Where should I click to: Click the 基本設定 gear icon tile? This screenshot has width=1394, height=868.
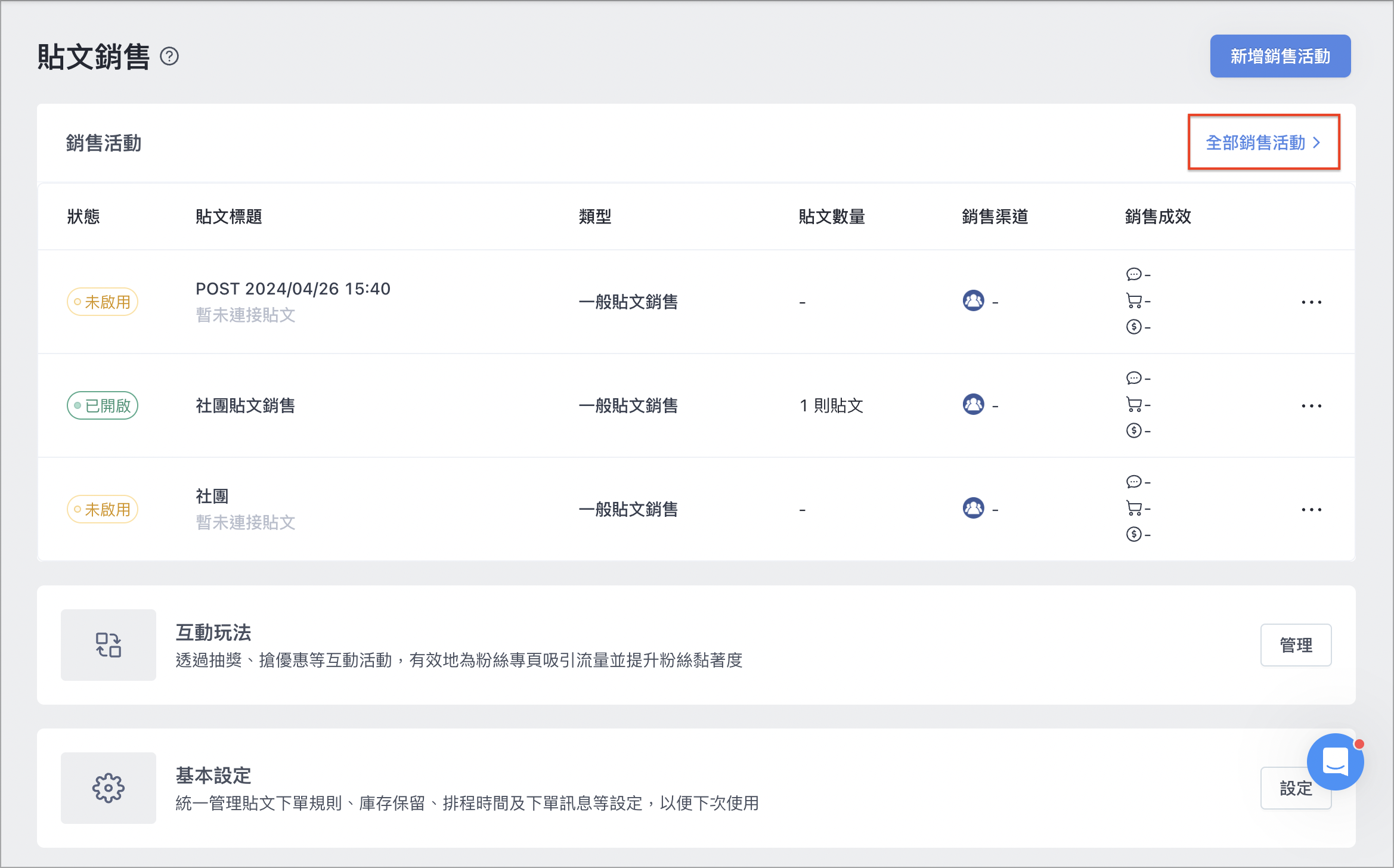[109, 788]
